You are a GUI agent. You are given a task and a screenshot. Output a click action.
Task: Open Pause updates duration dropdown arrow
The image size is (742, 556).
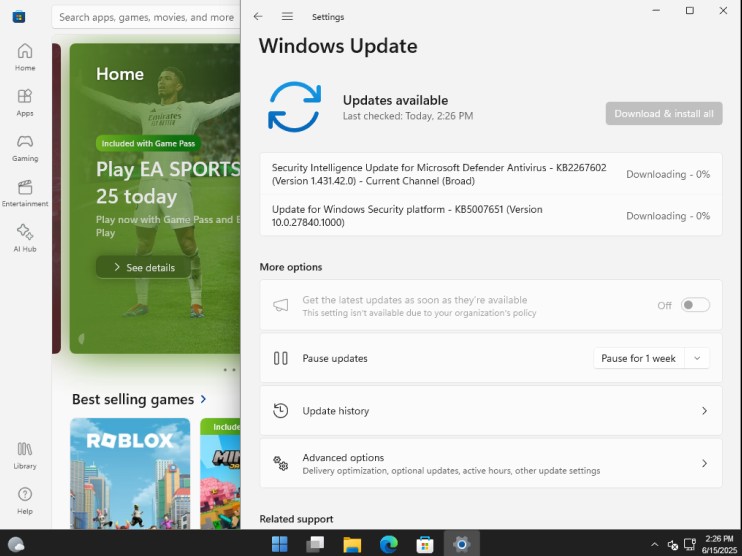click(697, 358)
